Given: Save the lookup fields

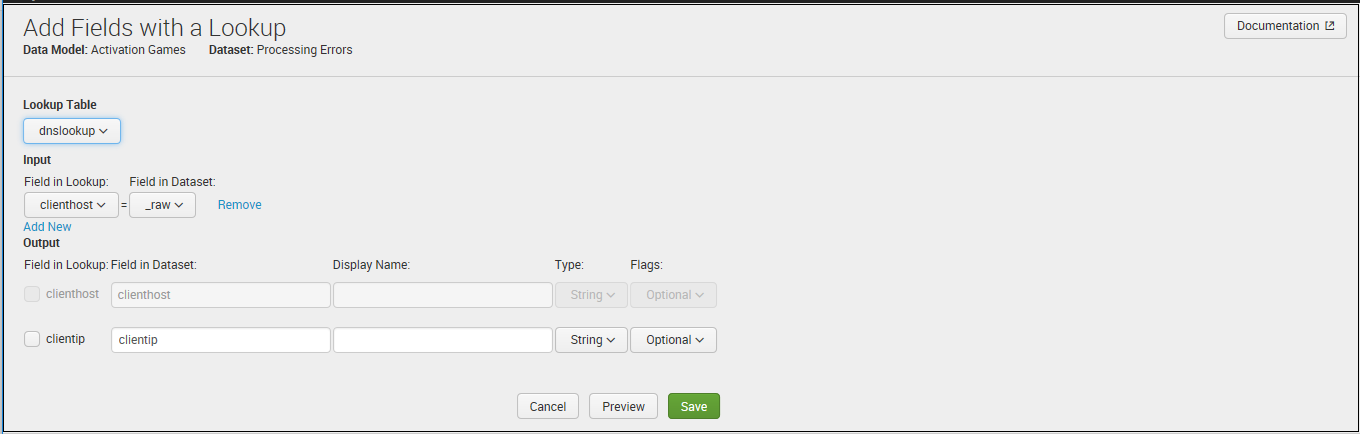Looking at the screenshot, I should click(694, 406).
